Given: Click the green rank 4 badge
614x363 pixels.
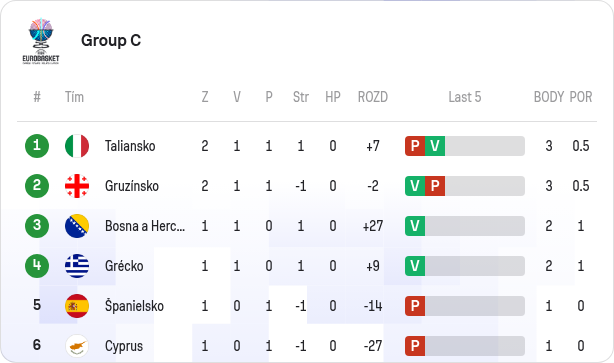Looking at the screenshot, I should [x=37, y=266].
